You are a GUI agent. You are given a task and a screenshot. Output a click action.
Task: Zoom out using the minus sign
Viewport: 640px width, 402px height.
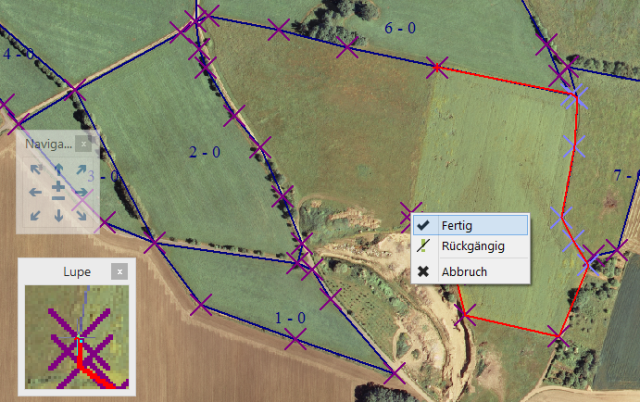[x=58, y=197]
